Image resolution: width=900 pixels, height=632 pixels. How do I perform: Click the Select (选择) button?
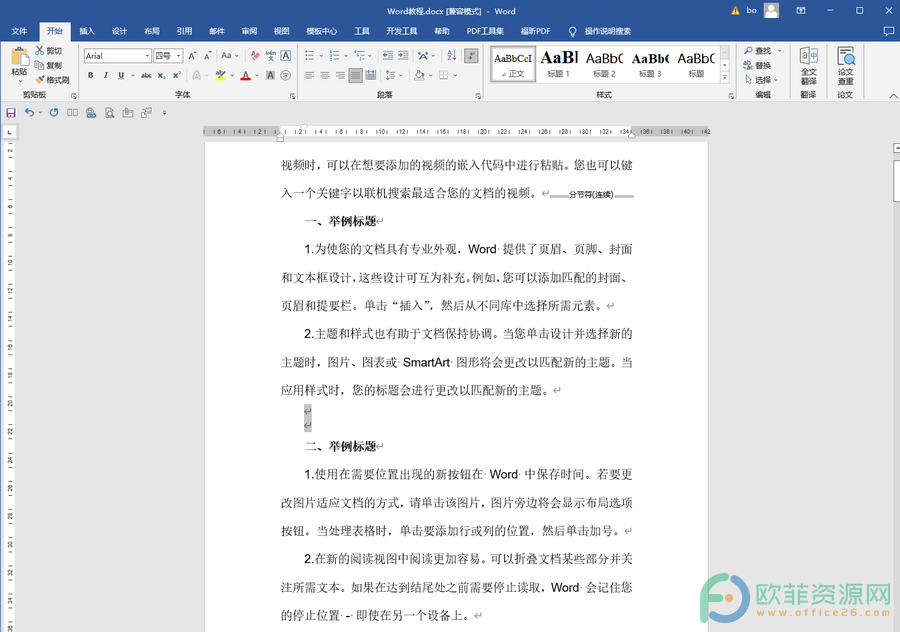pos(759,80)
